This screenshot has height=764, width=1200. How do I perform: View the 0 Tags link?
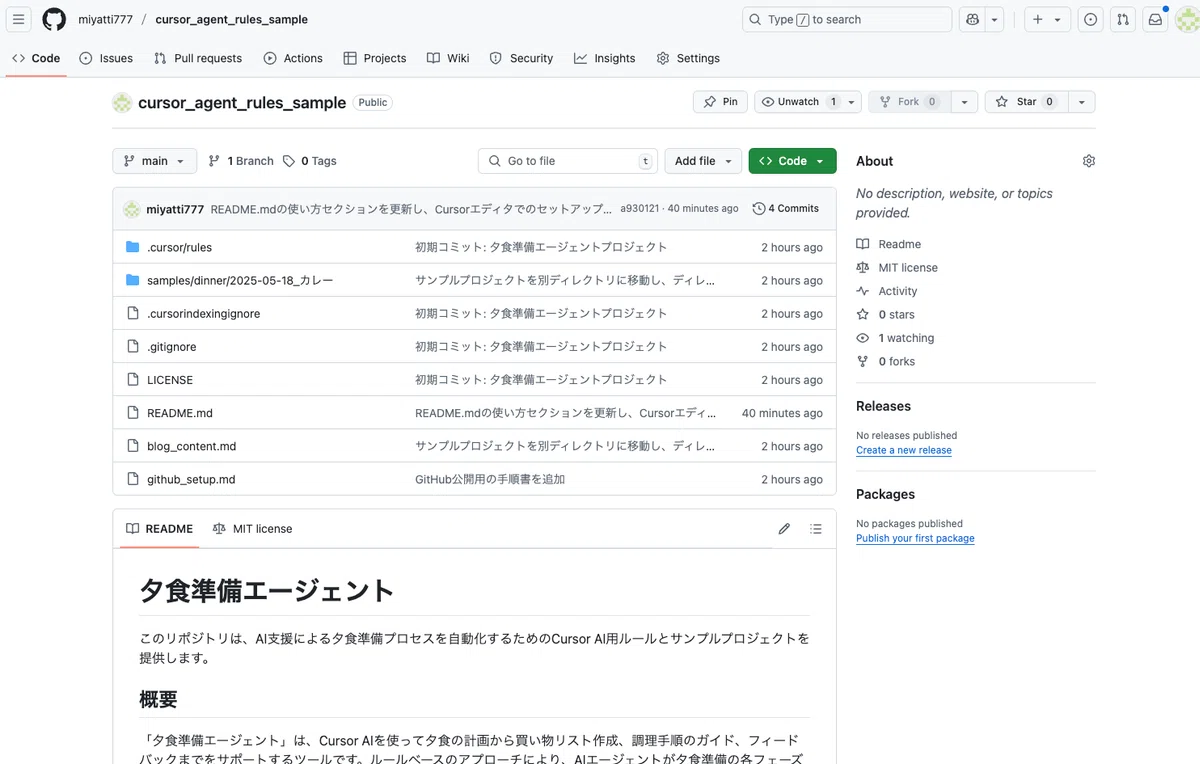(x=310, y=161)
